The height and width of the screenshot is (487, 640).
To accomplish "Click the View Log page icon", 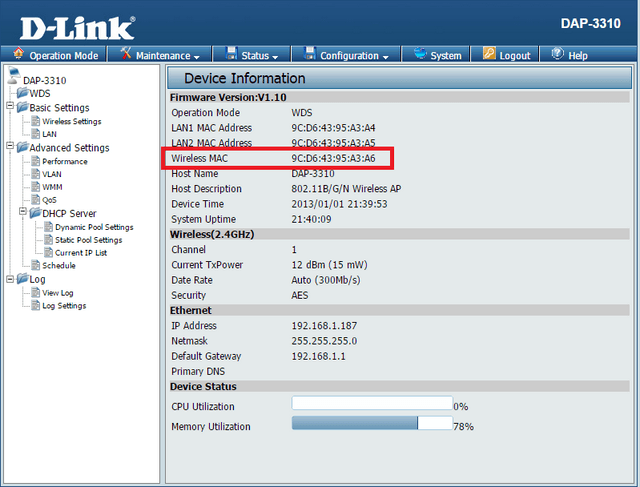I will click(36, 292).
